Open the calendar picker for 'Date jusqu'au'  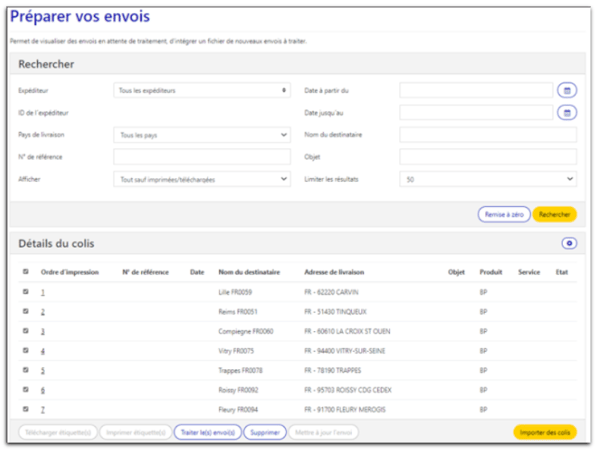click(x=567, y=112)
